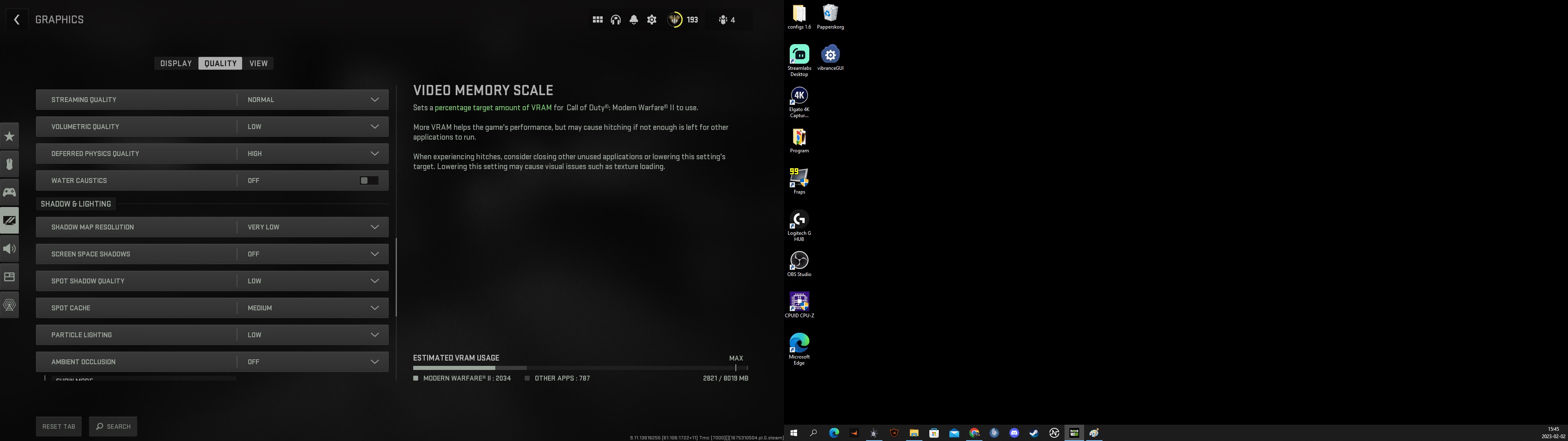Select the graphics monitor settings category
Viewport: 1568px width, 441px height.
pyautogui.click(x=10, y=220)
